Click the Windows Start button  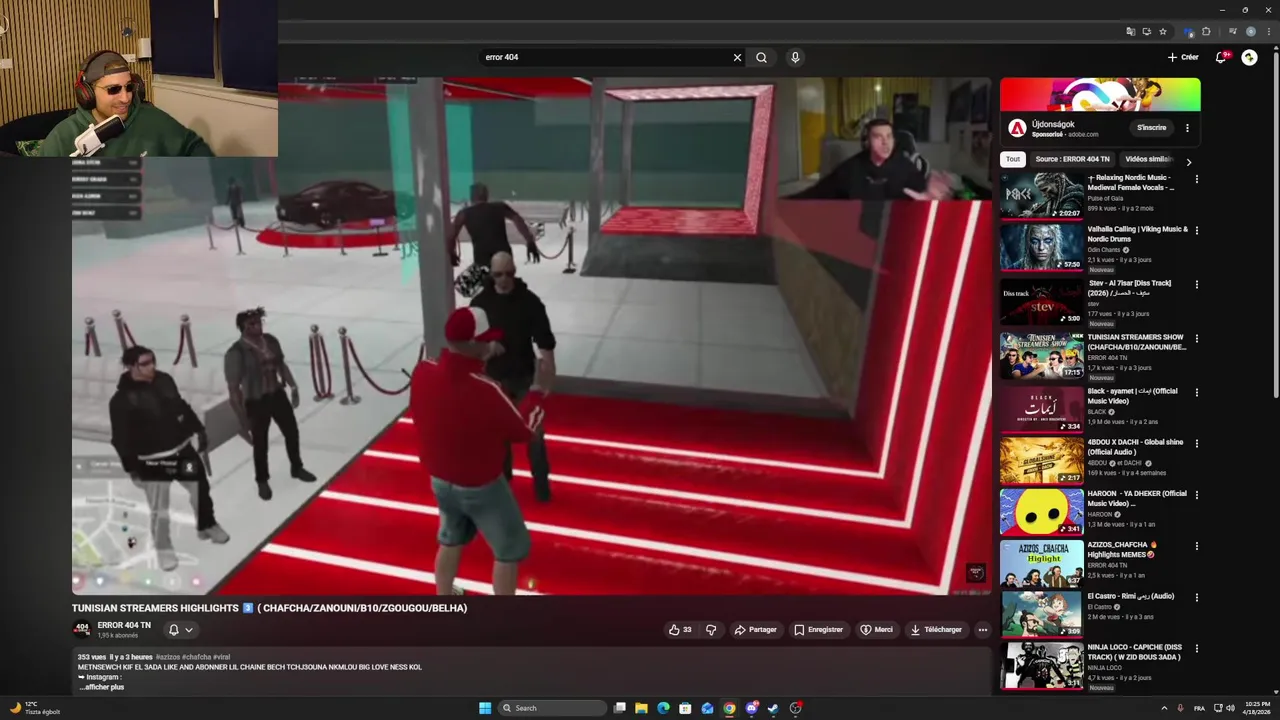point(485,708)
